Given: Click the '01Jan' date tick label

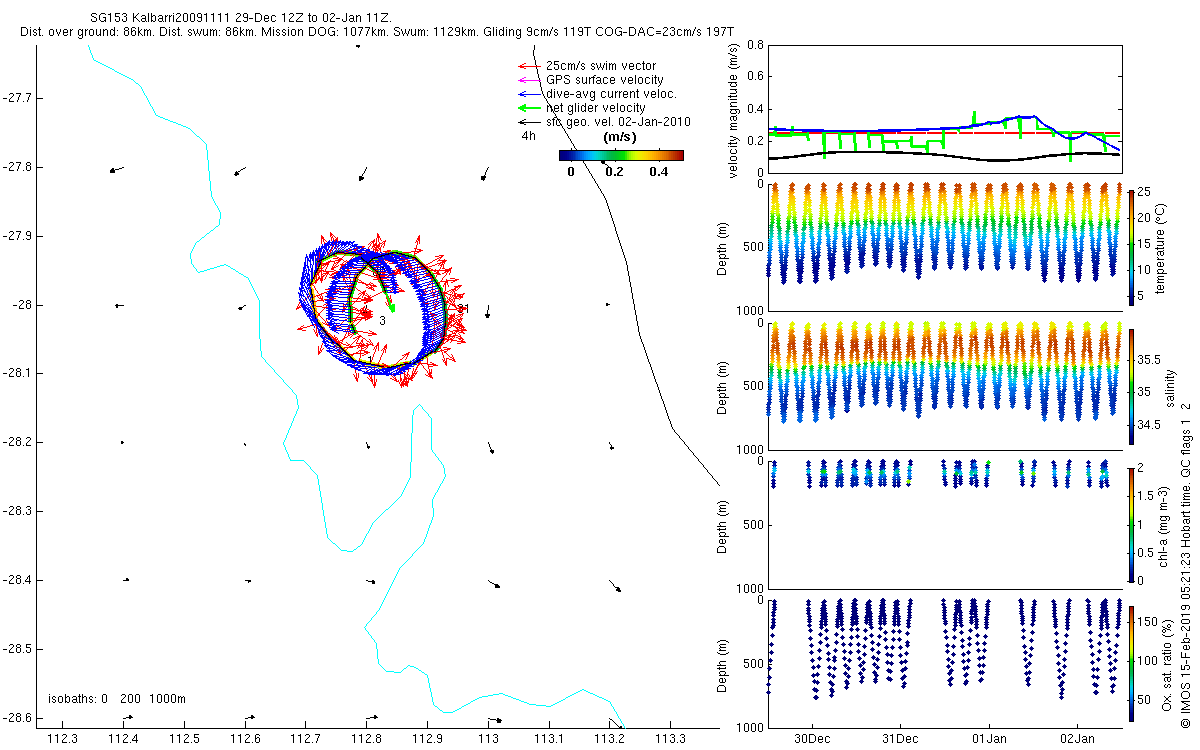Looking at the screenshot, I should tap(989, 738).
